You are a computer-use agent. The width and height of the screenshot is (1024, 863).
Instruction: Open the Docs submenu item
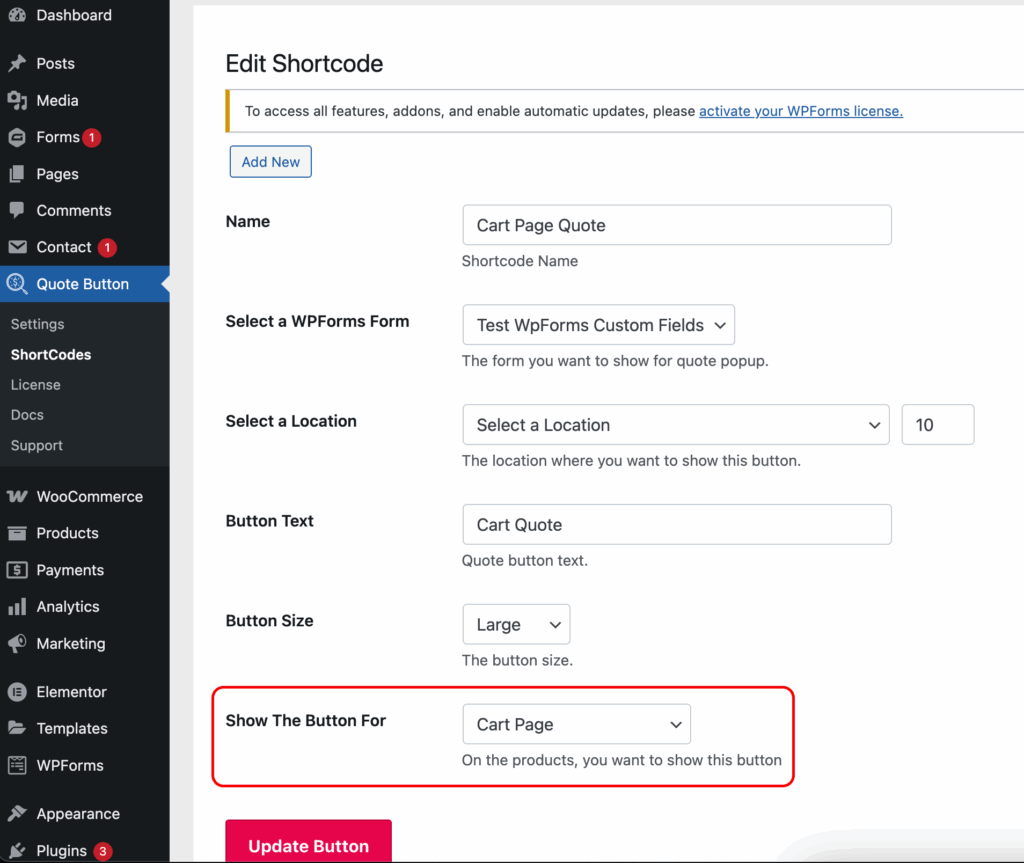[x=27, y=415]
